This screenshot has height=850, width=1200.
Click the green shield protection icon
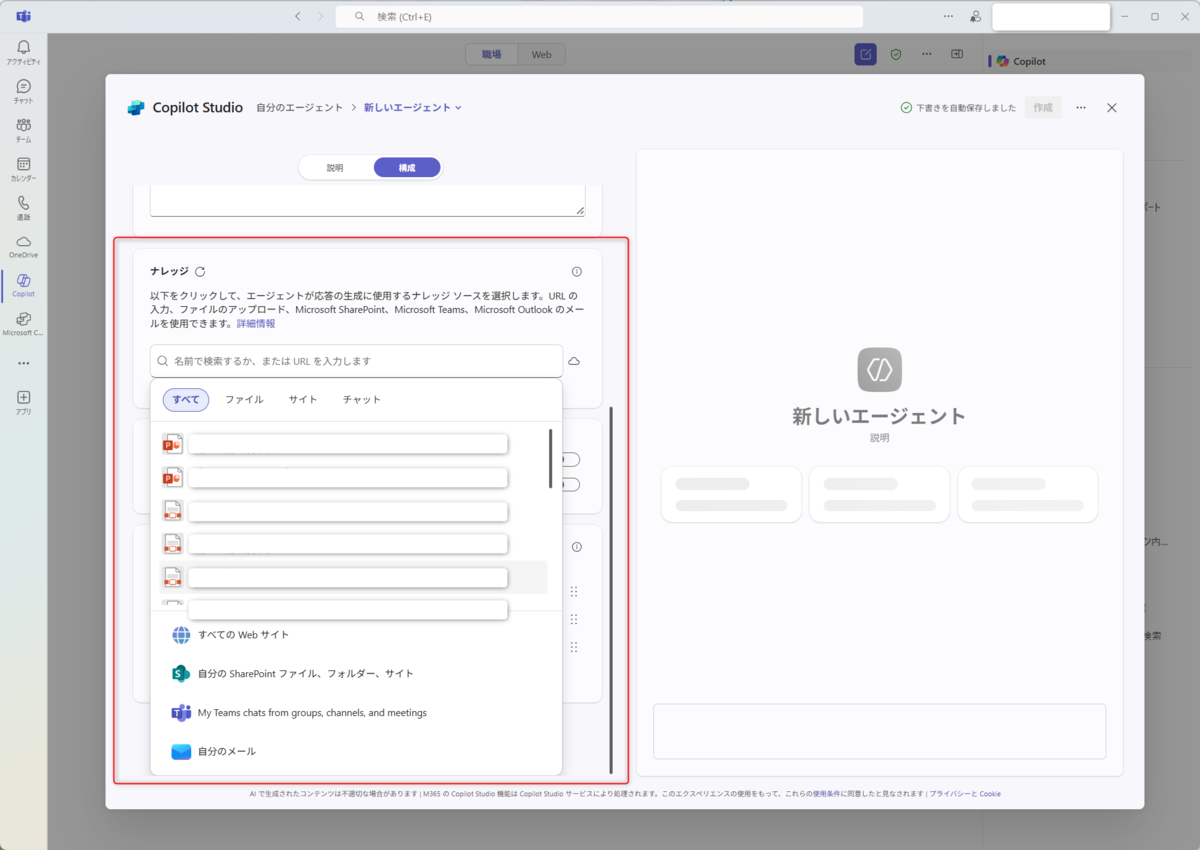tap(896, 54)
